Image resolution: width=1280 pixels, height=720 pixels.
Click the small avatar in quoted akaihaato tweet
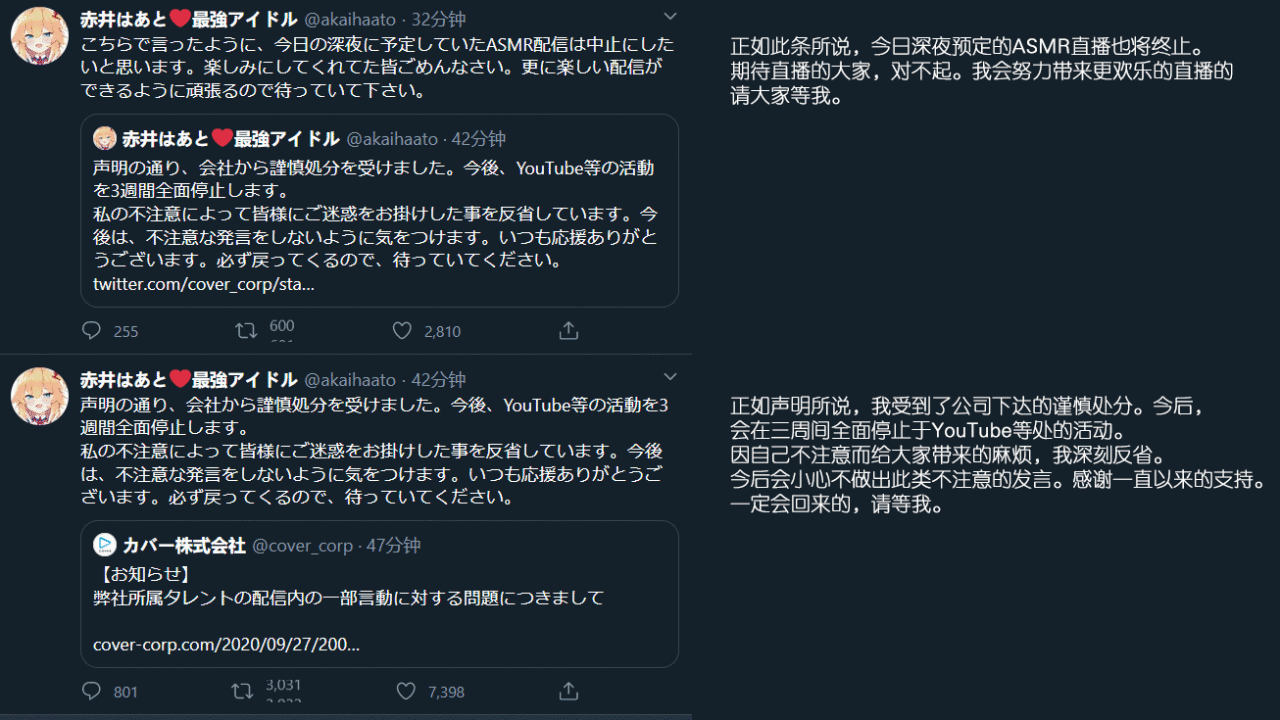pos(105,138)
